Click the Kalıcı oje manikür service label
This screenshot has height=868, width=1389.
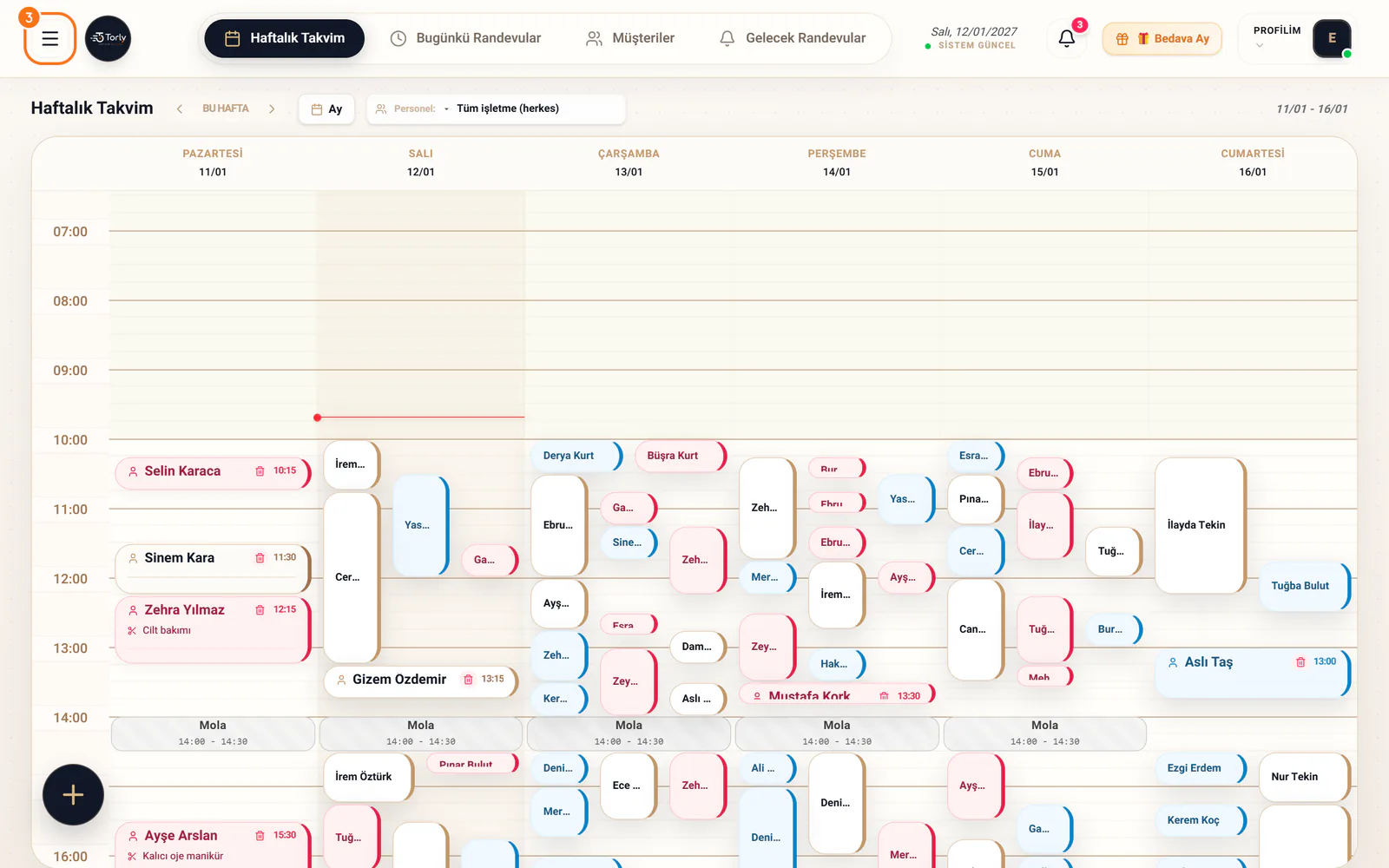point(183,857)
